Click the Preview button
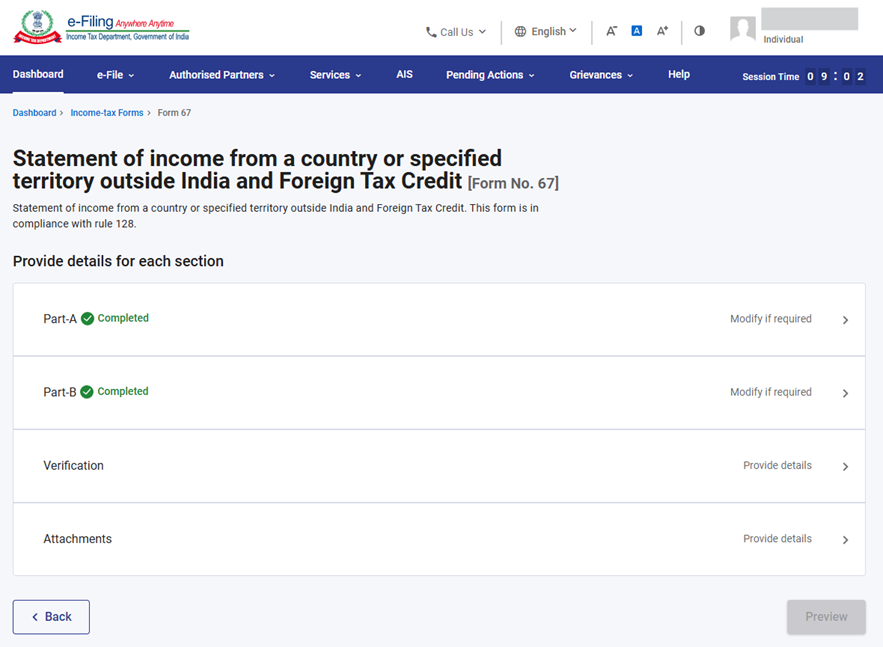 click(x=826, y=617)
